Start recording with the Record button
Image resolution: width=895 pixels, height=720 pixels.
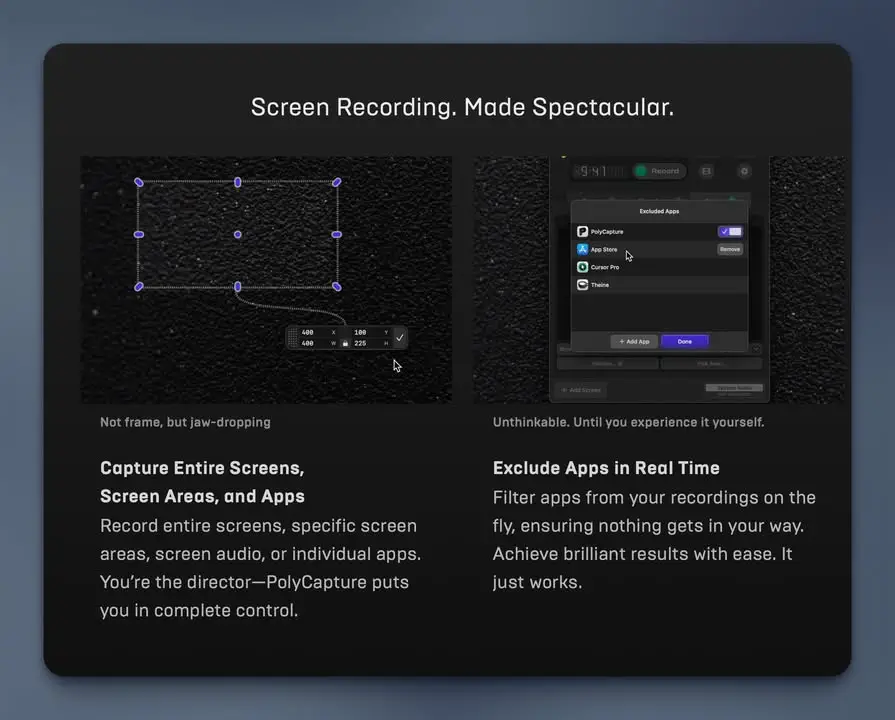(x=659, y=171)
